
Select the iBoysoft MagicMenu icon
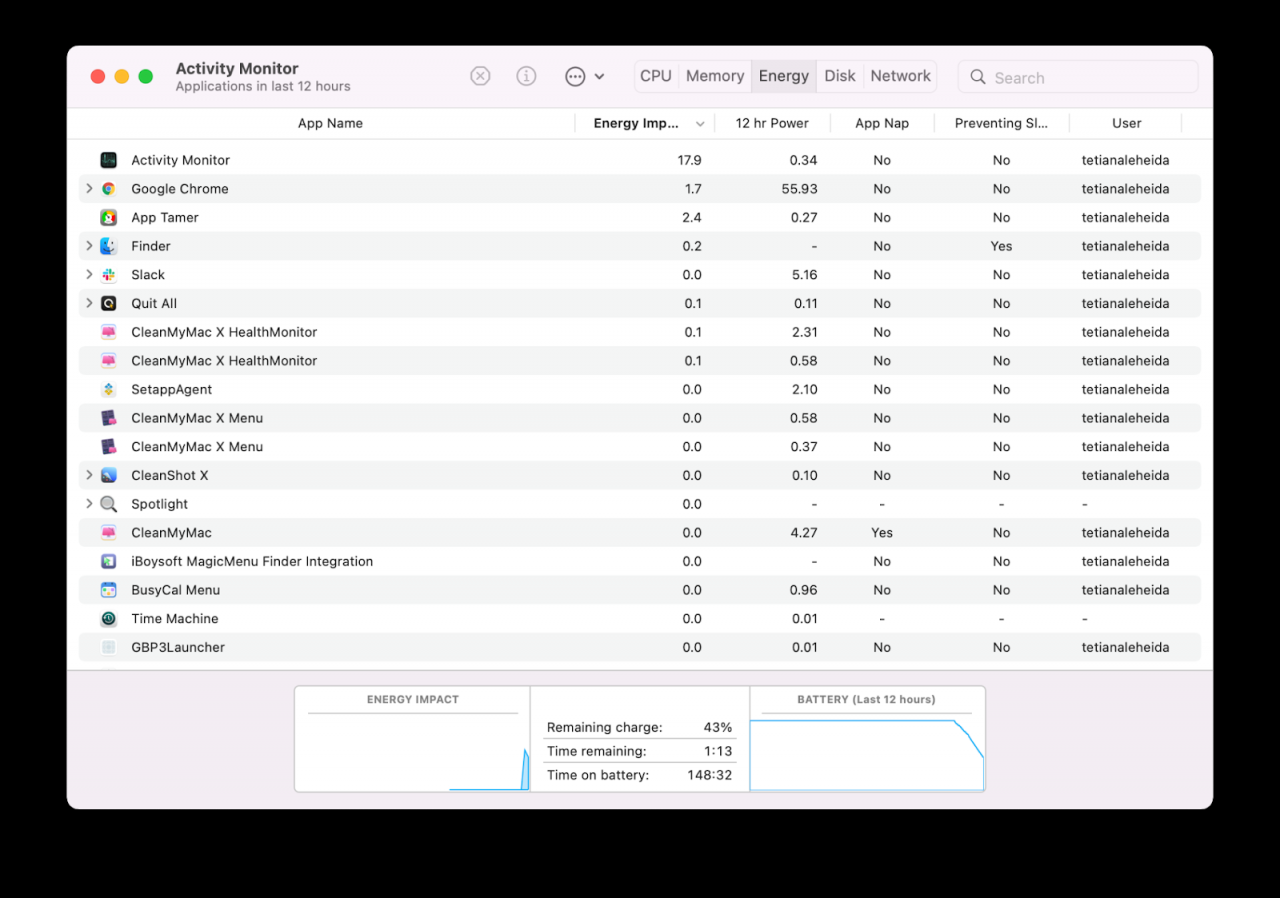pos(109,562)
